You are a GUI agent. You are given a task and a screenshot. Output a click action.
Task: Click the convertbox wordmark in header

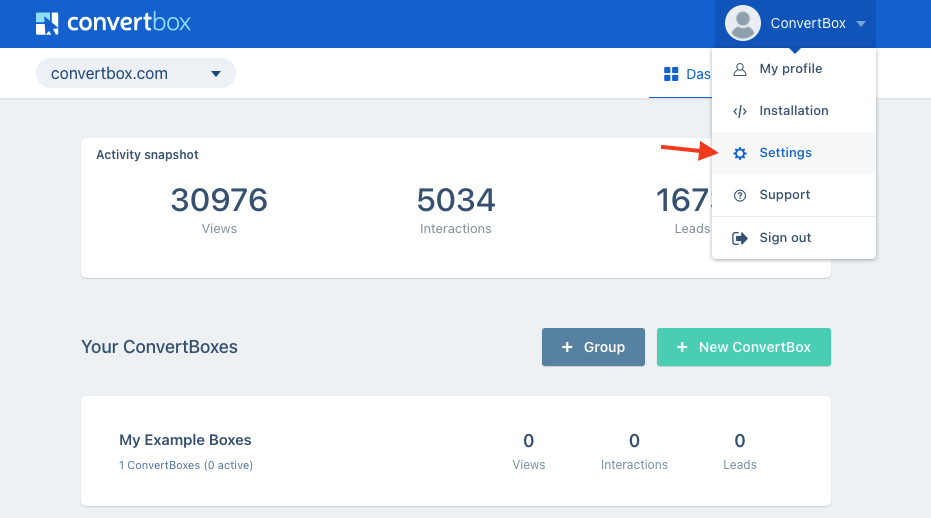(129, 23)
